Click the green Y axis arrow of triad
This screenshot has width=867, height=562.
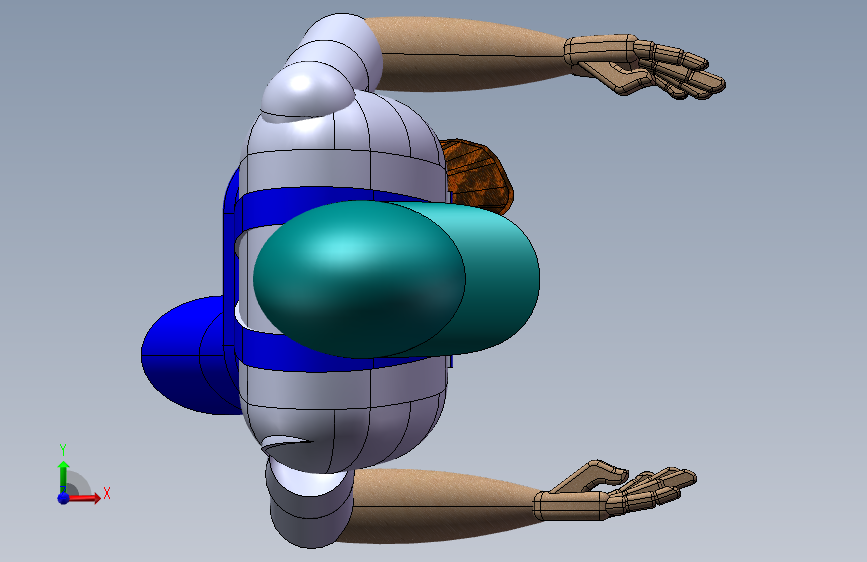63,476
